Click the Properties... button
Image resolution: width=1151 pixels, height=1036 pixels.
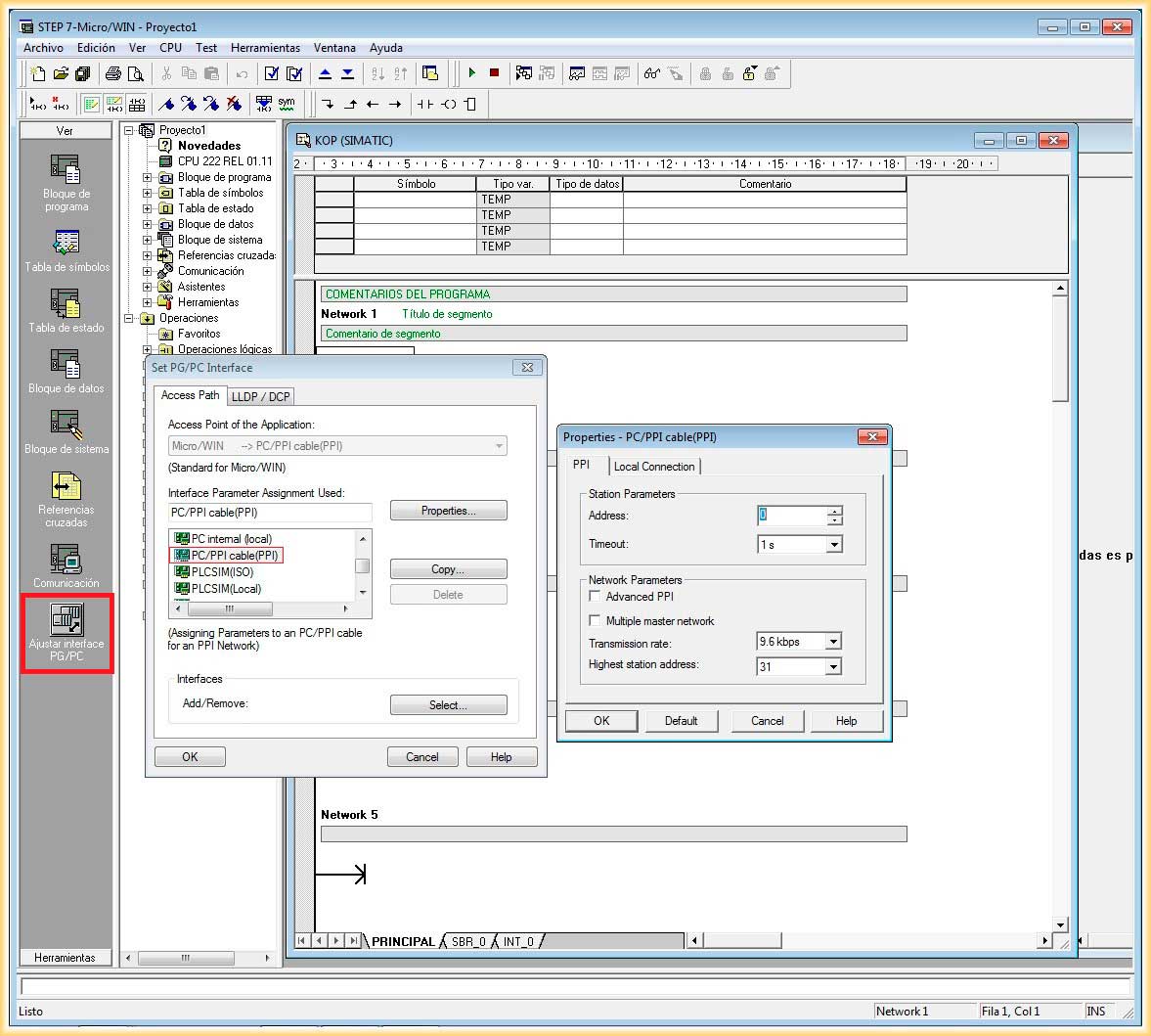tap(448, 511)
